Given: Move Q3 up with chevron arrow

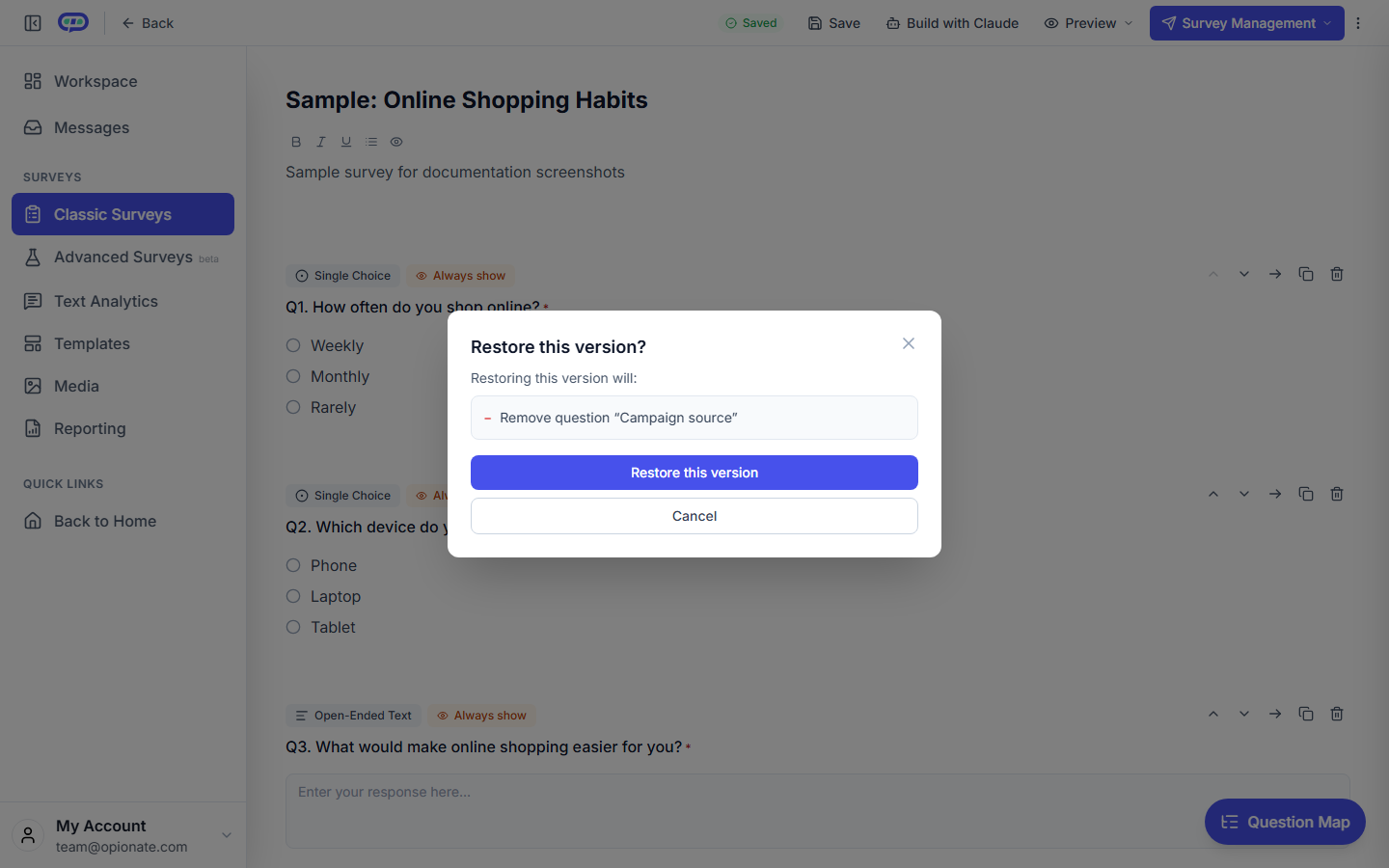Looking at the screenshot, I should 1213,714.
